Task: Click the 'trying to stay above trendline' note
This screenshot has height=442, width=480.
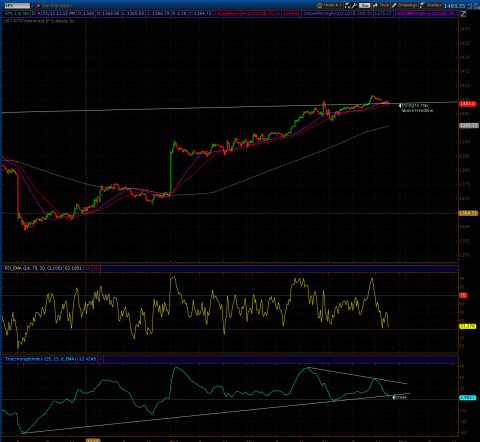Action: point(417,108)
